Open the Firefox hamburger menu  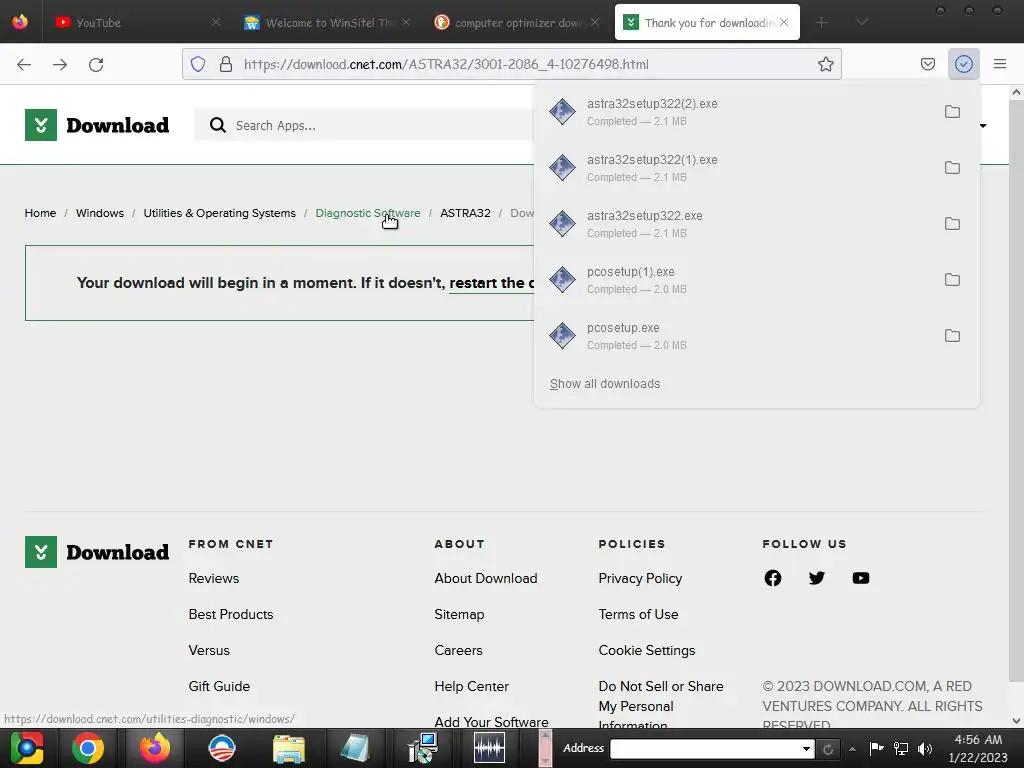999,64
